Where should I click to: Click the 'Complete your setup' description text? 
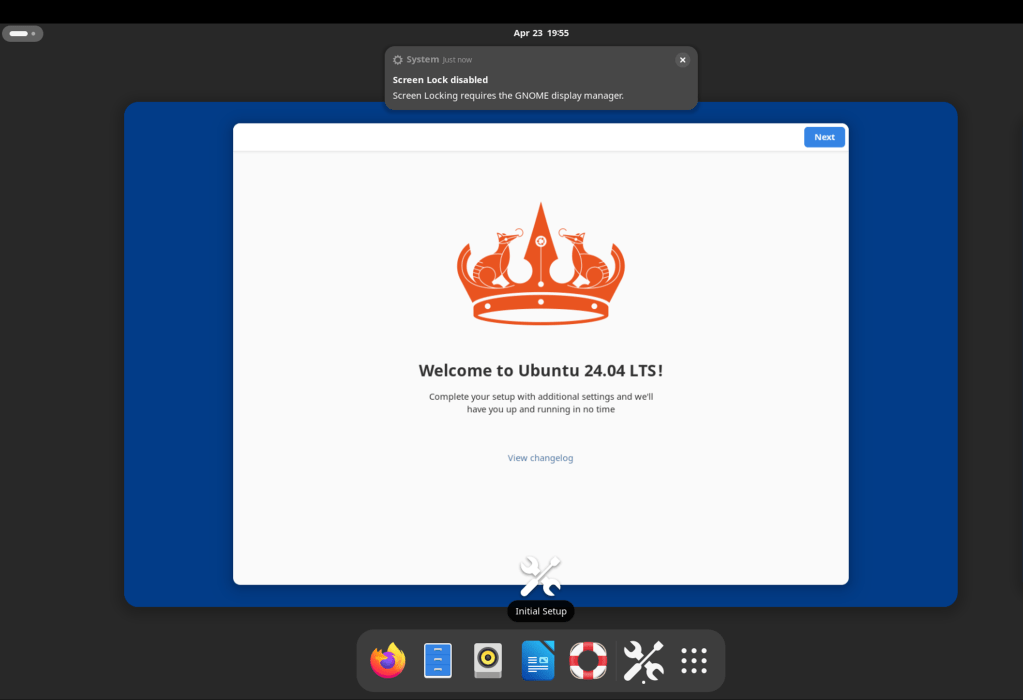tap(541, 403)
